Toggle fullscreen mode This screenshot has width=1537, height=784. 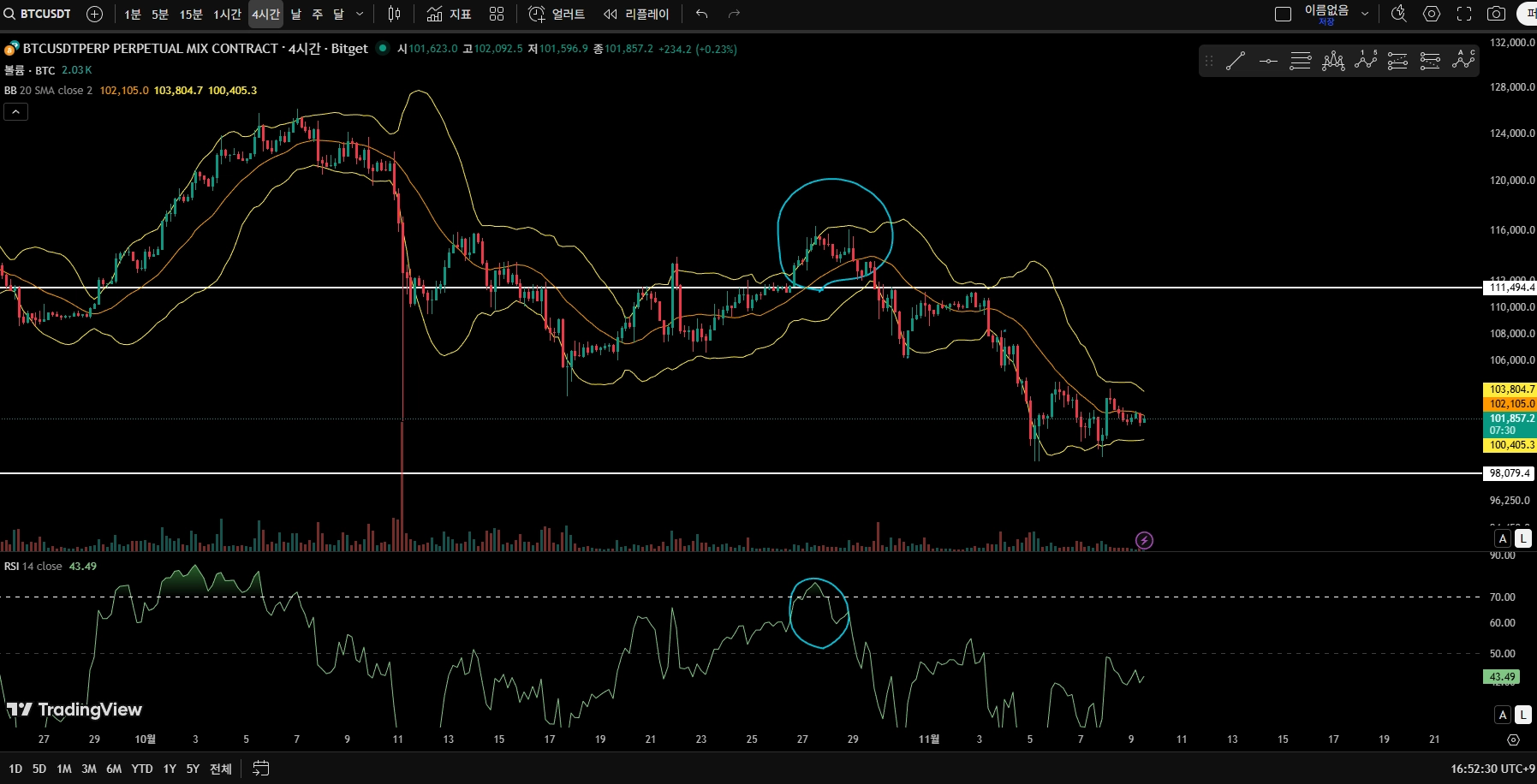[x=1464, y=14]
